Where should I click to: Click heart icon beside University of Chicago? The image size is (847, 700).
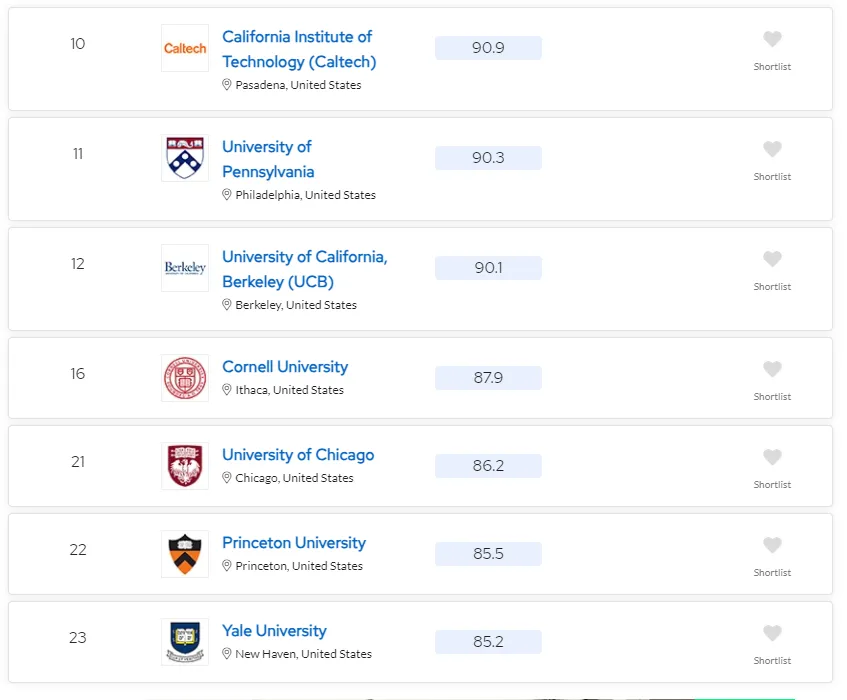[x=772, y=458]
